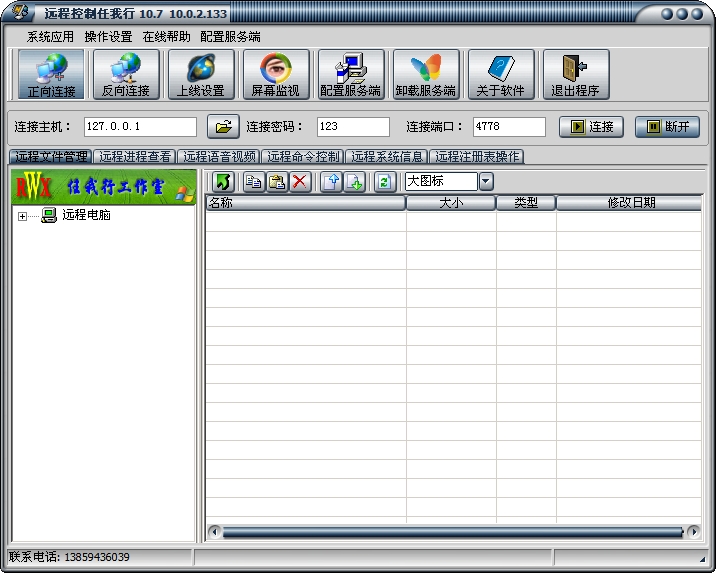Click the 退出程序 exit icon

(x=575, y=74)
